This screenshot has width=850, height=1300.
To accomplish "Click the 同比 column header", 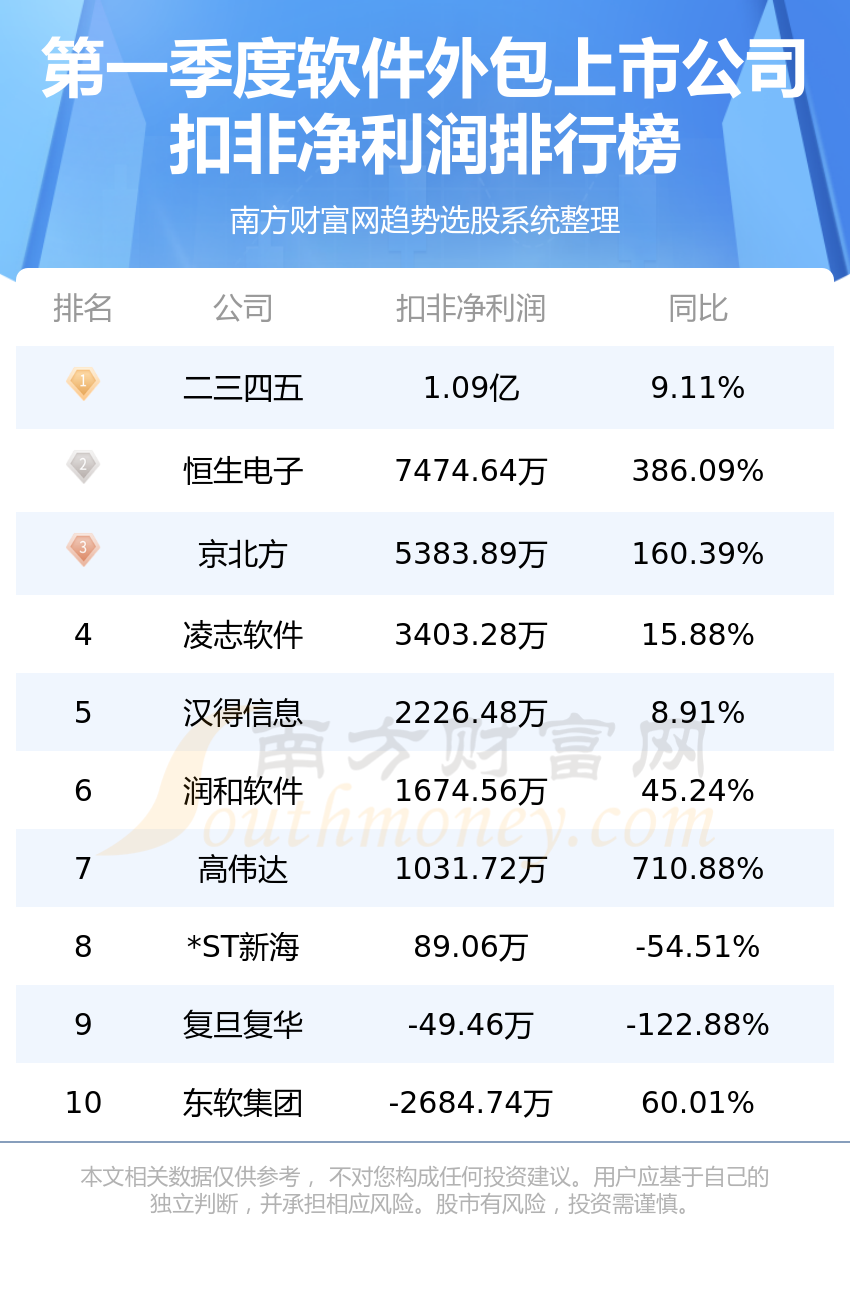I will [x=698, y=308].
